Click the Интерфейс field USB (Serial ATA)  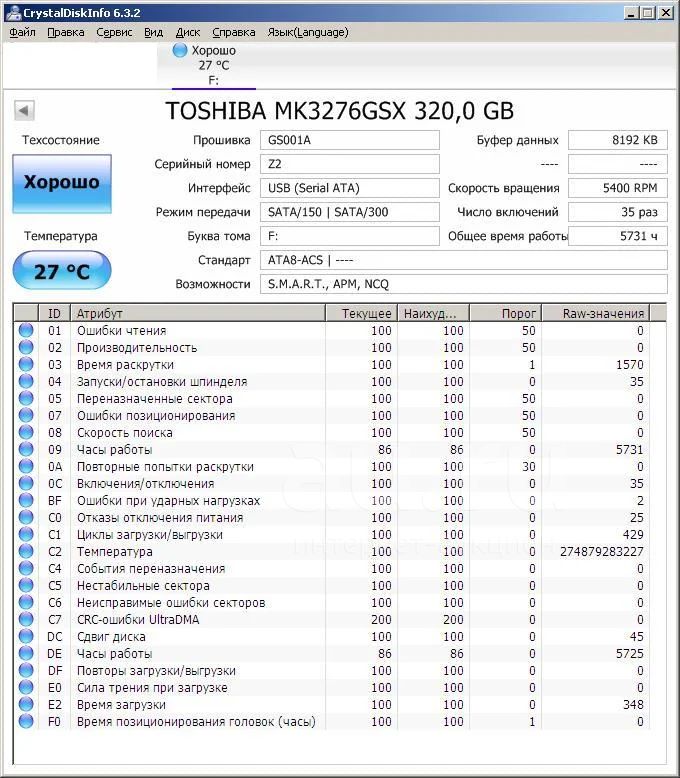pos(349,188)
